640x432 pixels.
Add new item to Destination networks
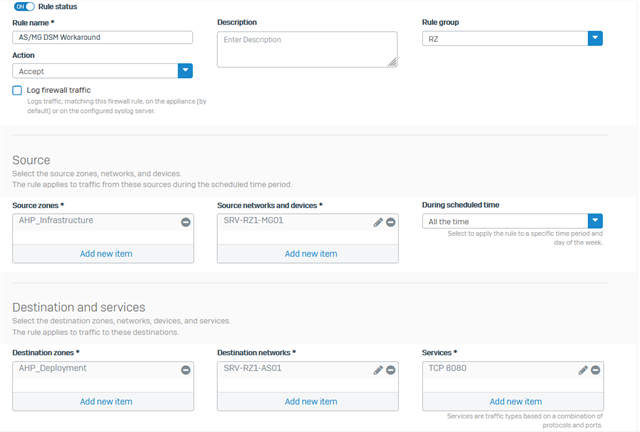(x=311, y=401)
